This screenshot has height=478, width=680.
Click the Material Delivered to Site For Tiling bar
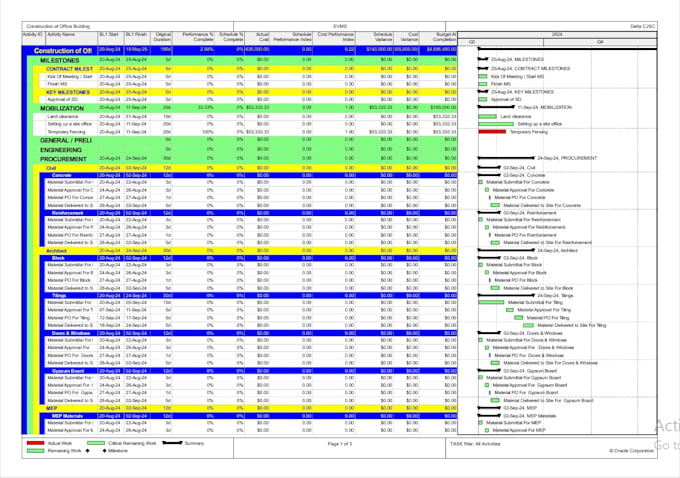pyautogui.click(x=528, y=325)
